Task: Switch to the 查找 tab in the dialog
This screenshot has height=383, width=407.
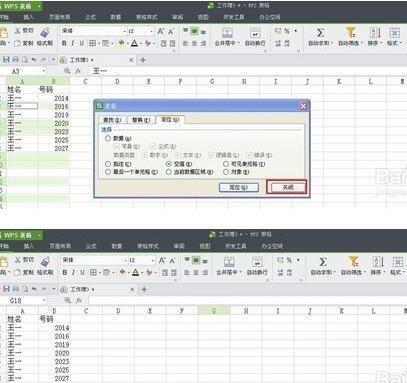Action: coord(112,120)
